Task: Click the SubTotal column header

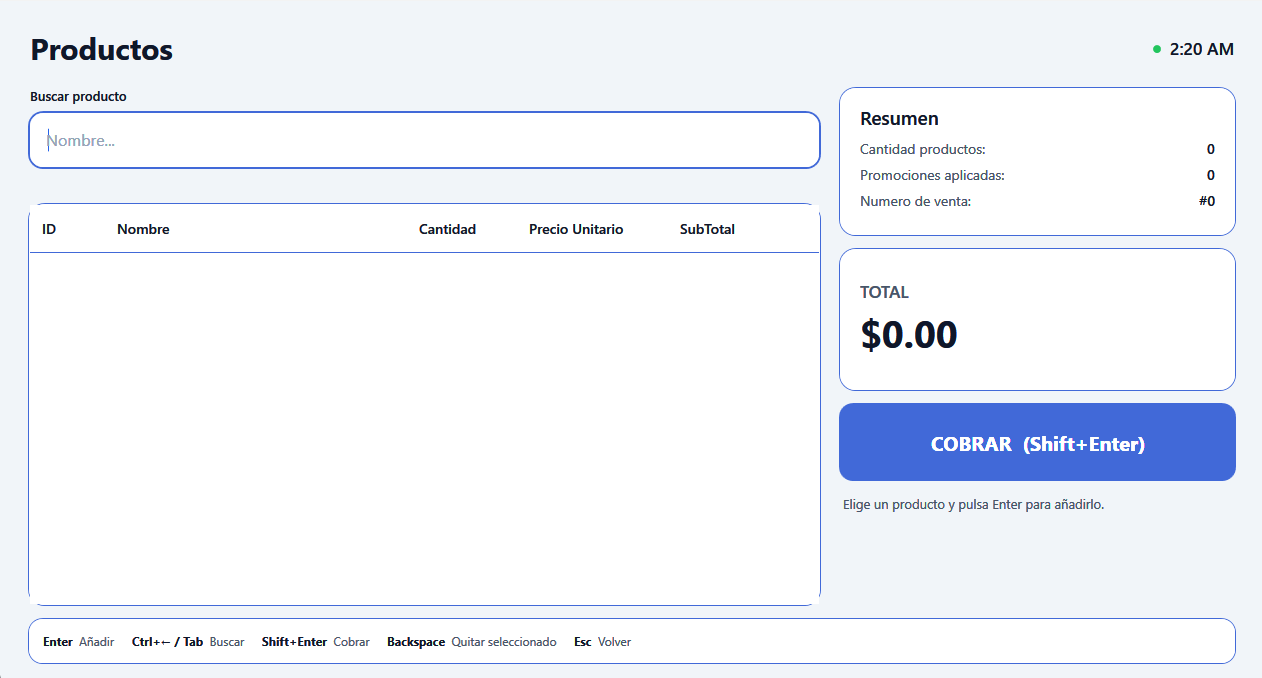Action: (707, 229)
